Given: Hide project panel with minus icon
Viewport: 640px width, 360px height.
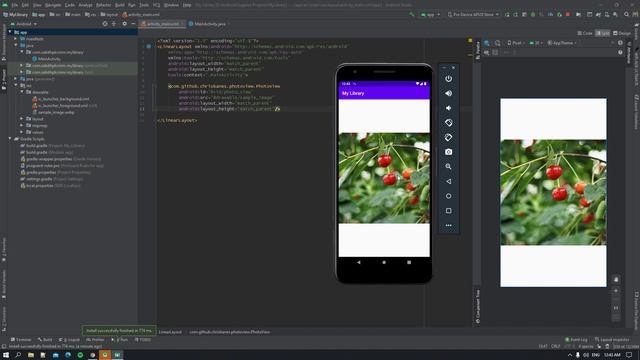Looking at the screenshot, I should (x=133, y=24).
